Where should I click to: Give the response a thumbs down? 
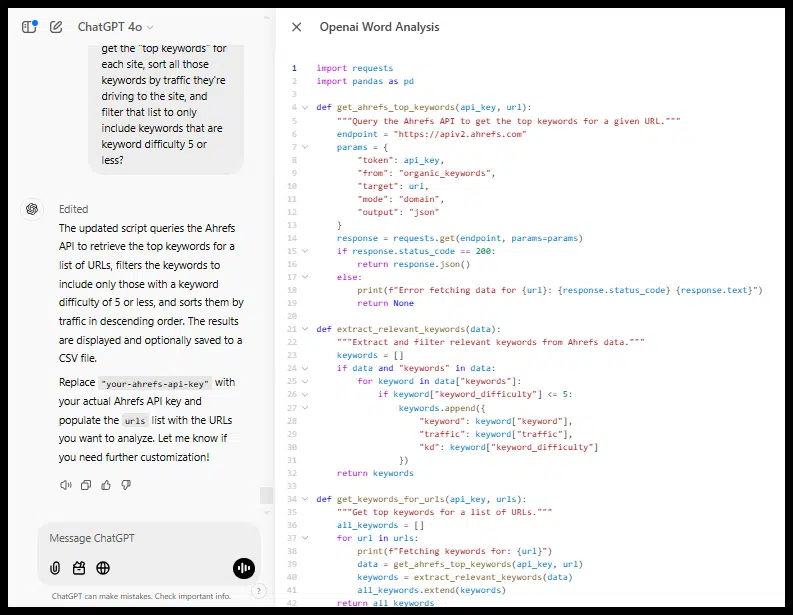pyautogui.click(x=126, y=486)
